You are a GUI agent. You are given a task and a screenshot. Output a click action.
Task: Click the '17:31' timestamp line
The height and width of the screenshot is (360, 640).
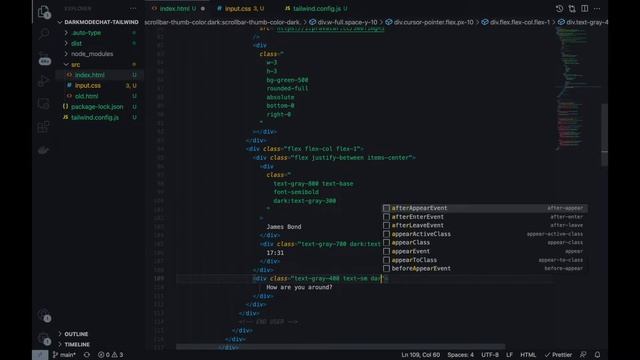[275, 253]
